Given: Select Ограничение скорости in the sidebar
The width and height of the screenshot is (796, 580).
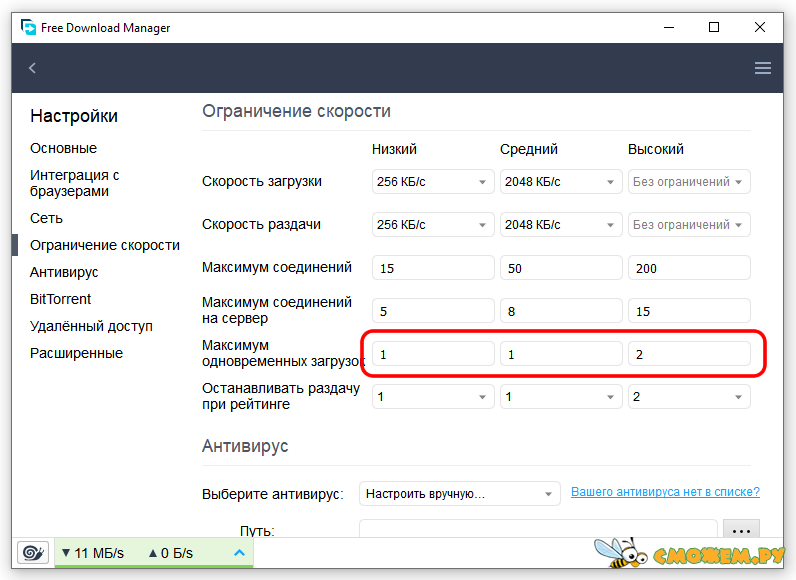Looking at the screenshot, I should 105,245.
